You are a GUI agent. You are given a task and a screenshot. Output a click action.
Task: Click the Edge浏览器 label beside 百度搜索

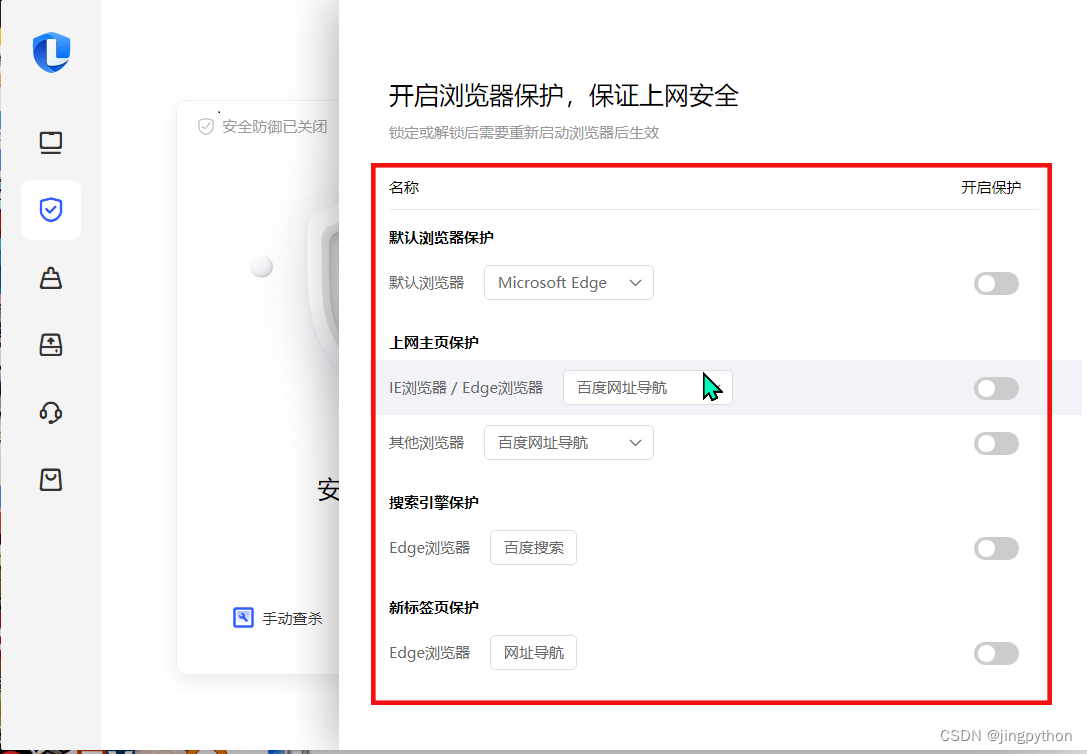coord(430,547)
